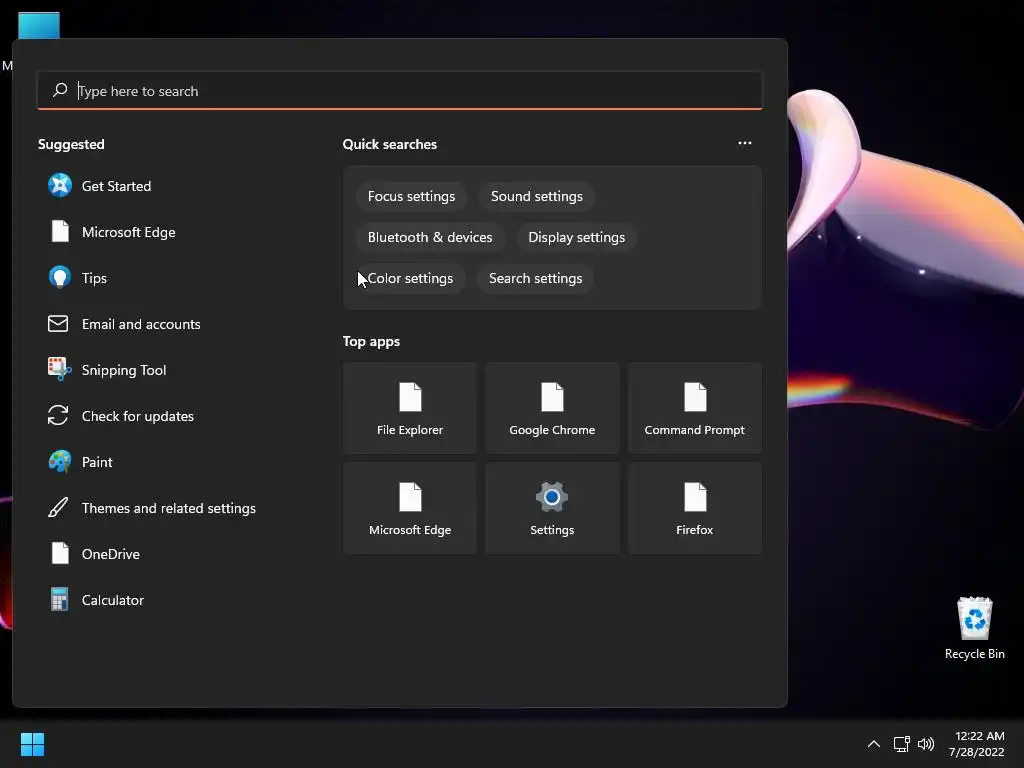Viewport: 1024px width, 768px height.
Task: Click the desktop icon behind the search panel
Action: (39, 25)
